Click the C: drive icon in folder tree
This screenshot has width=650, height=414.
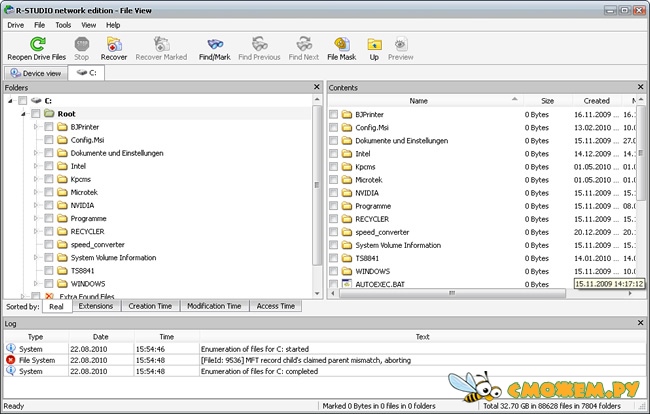(x=36, y=100)
